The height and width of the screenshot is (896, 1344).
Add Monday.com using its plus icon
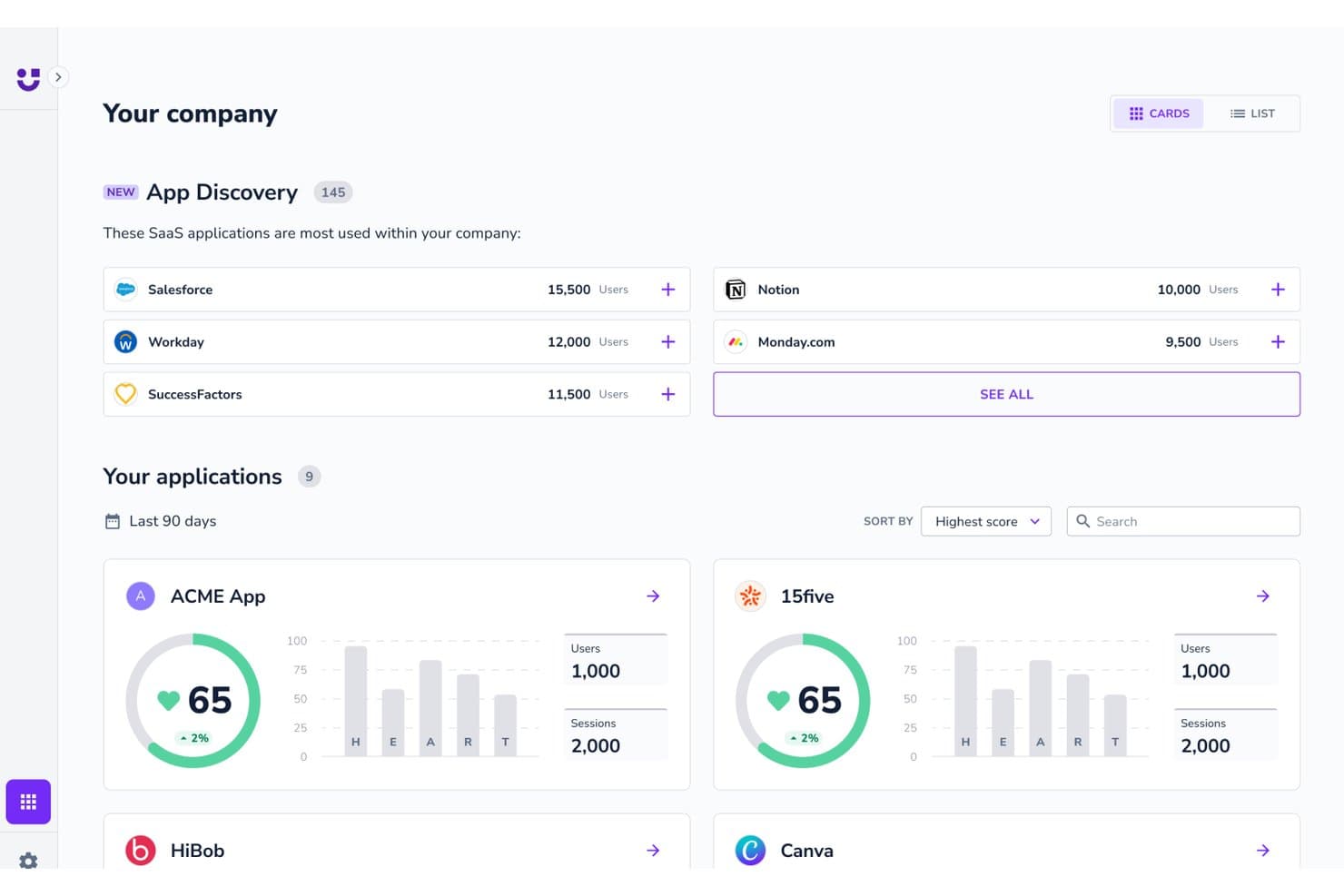pyautogui.click(x=1278, y=342)
